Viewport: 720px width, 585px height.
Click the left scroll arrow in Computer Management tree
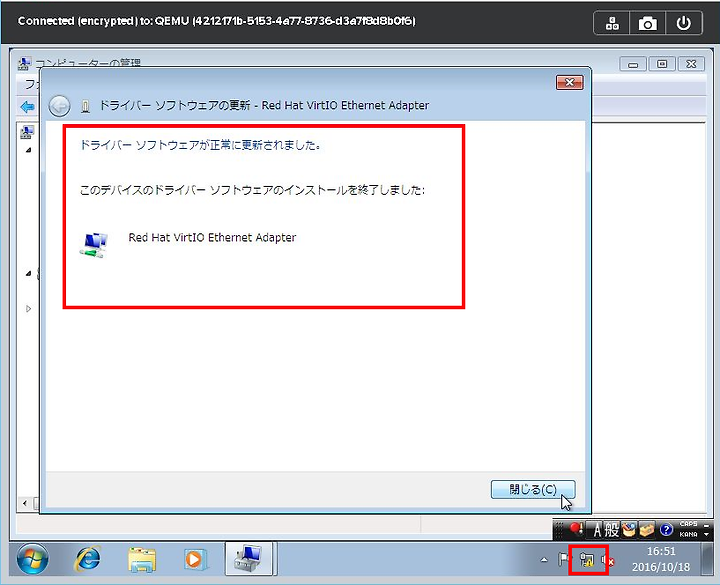tap(25, 503)
